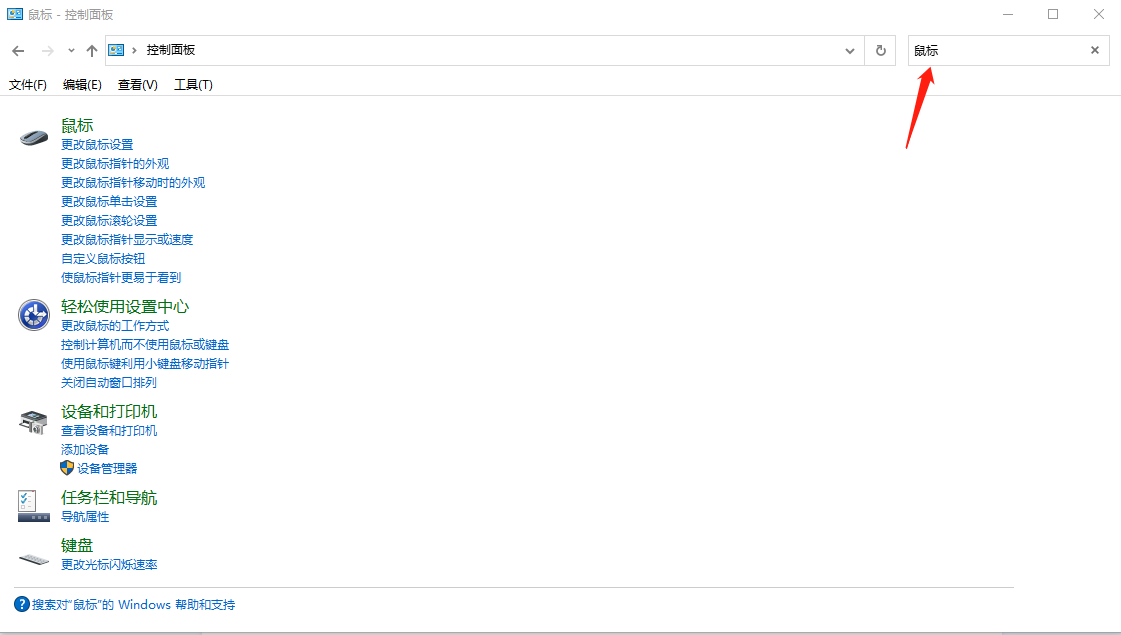Open 自定义鼠标按钮
Screen dimensions: 1121x635
tap(103, 258)
